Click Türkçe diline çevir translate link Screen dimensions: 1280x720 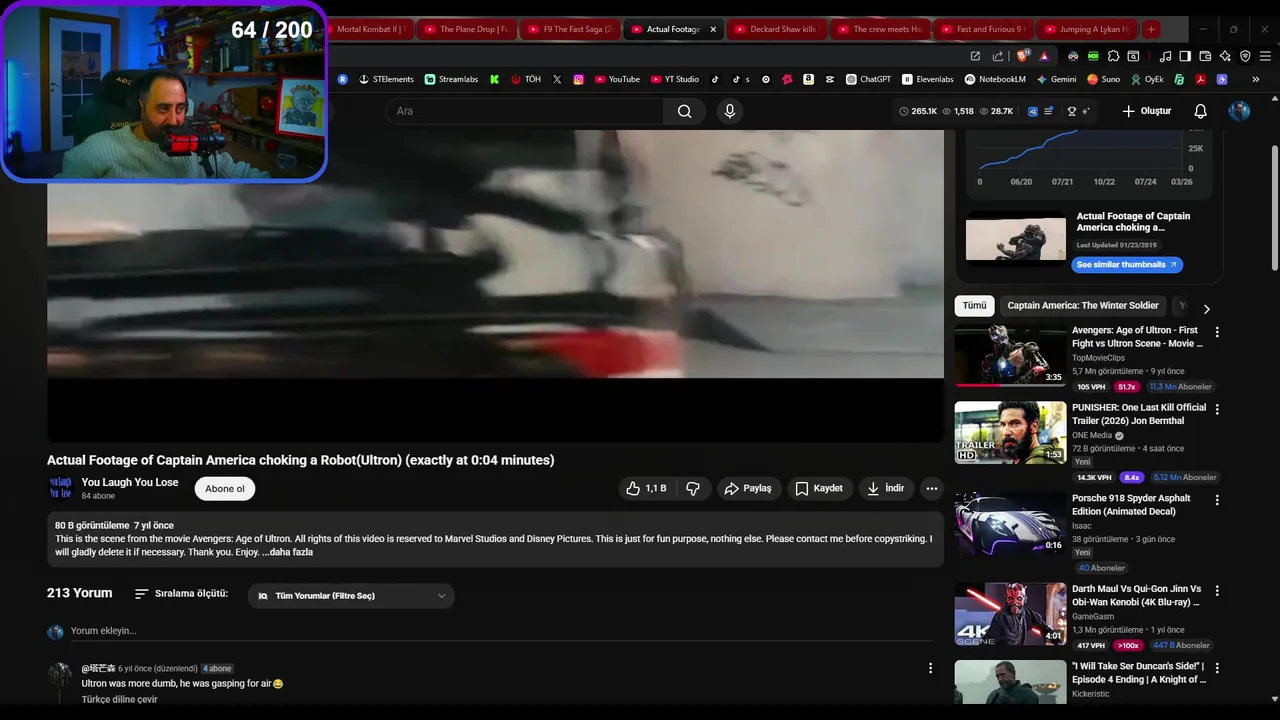point(119,699)
